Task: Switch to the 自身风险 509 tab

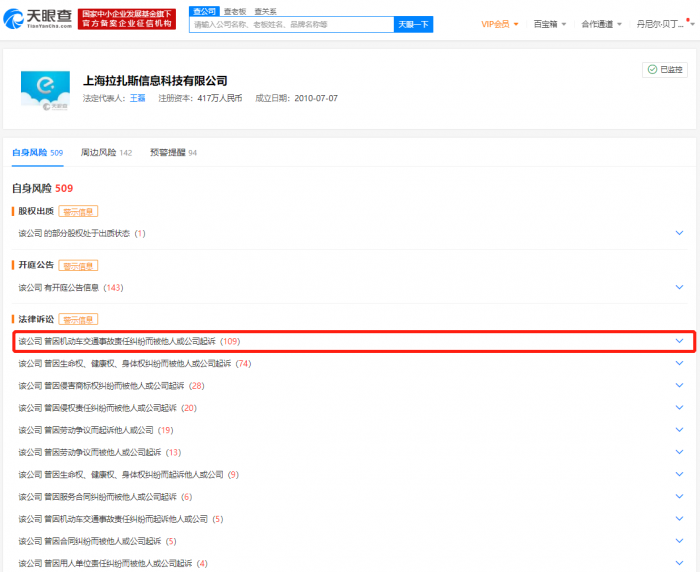Action: 38,153
